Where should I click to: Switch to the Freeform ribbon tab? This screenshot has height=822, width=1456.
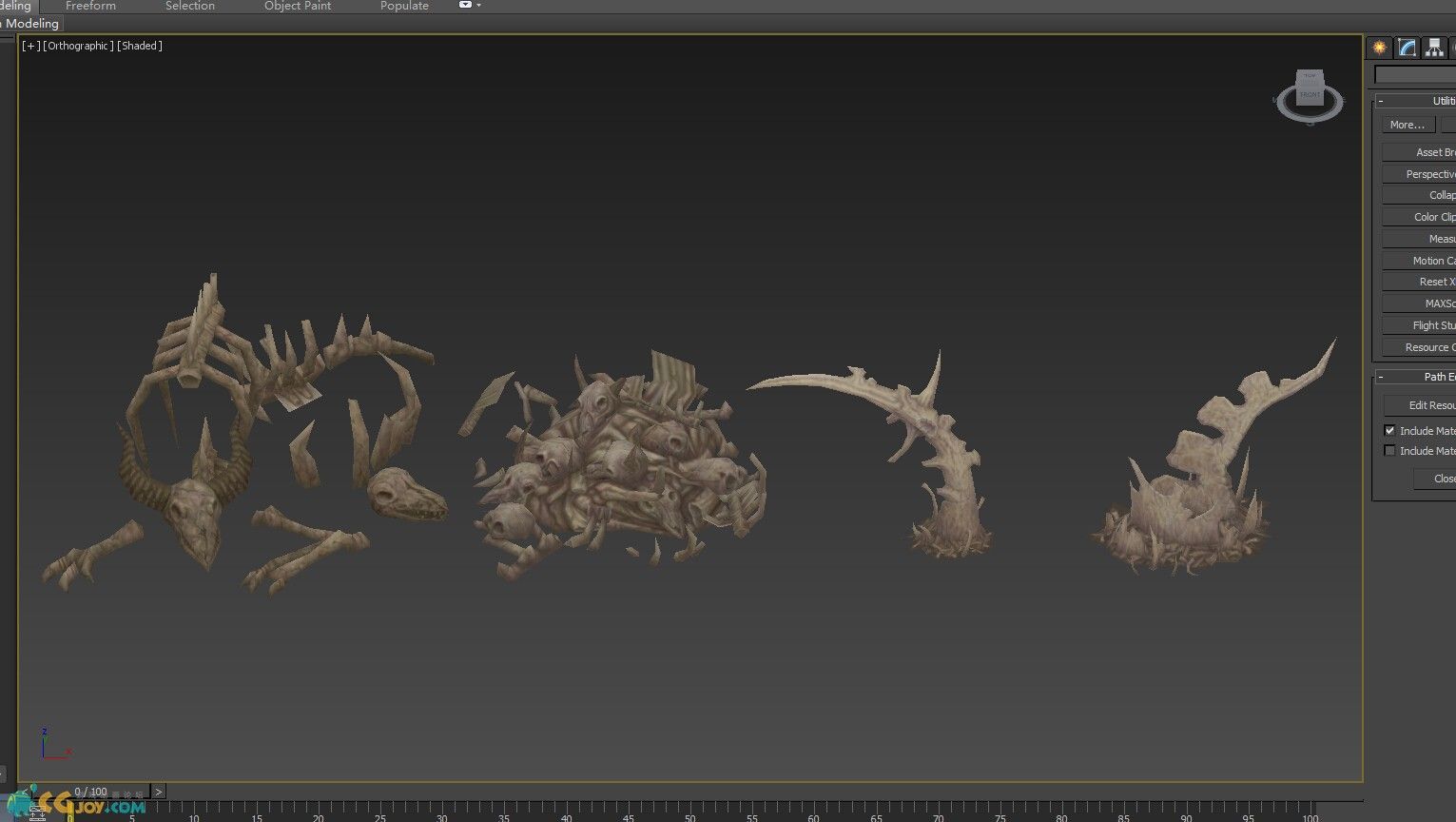(90, 6)
